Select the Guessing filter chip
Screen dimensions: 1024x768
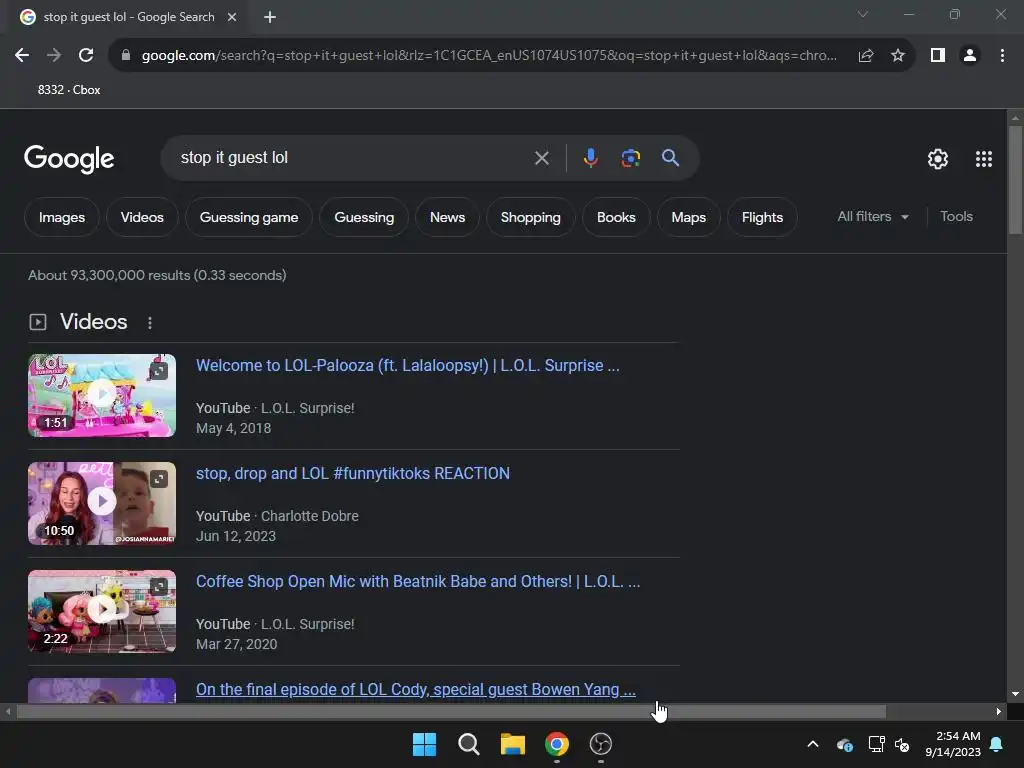[364, 217]
